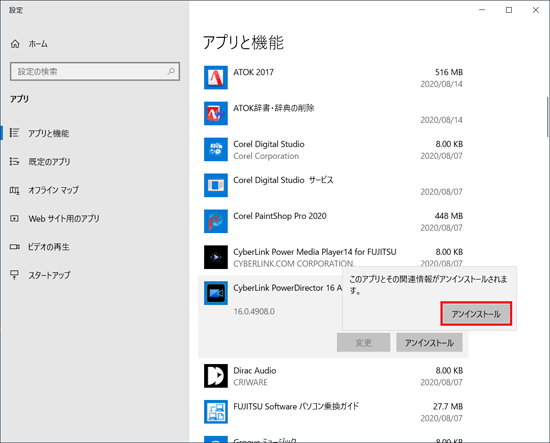This screenshot has width=550, height=443.
Task: Select ATOK 2017 app name
Action: click(254, 72)
